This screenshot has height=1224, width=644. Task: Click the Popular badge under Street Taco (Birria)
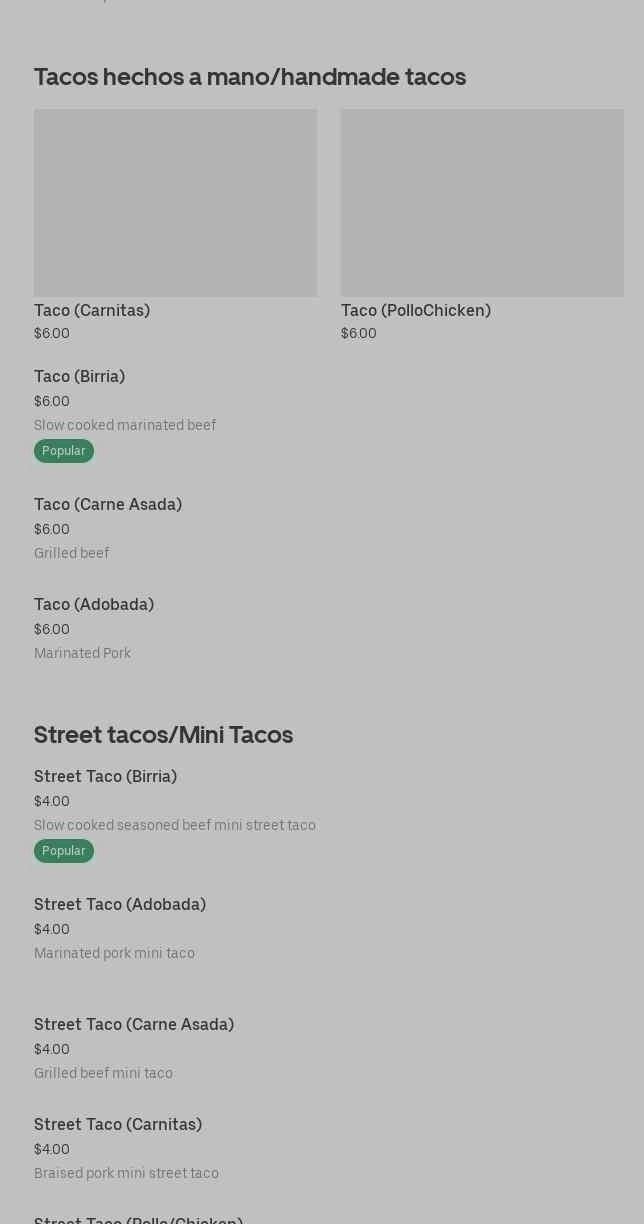tap(64, 851)
